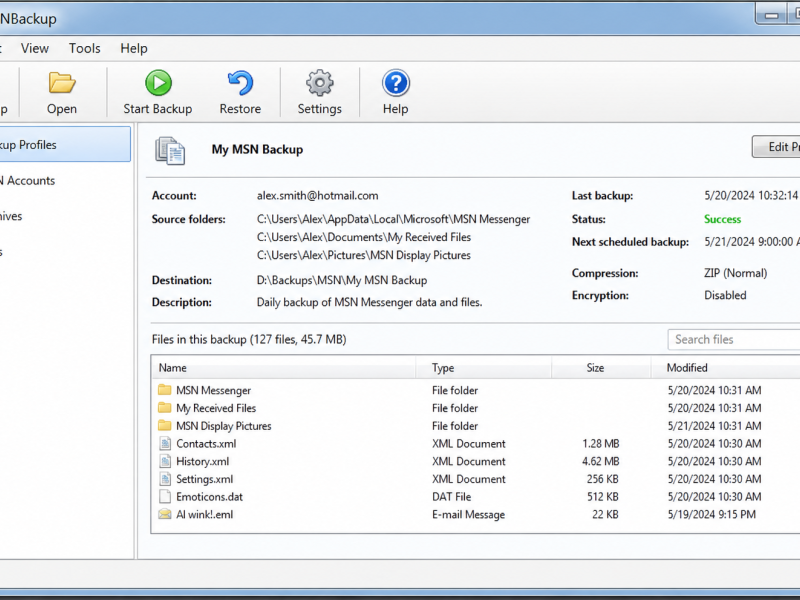
Task: Open the Help menu
Action: 134,48
